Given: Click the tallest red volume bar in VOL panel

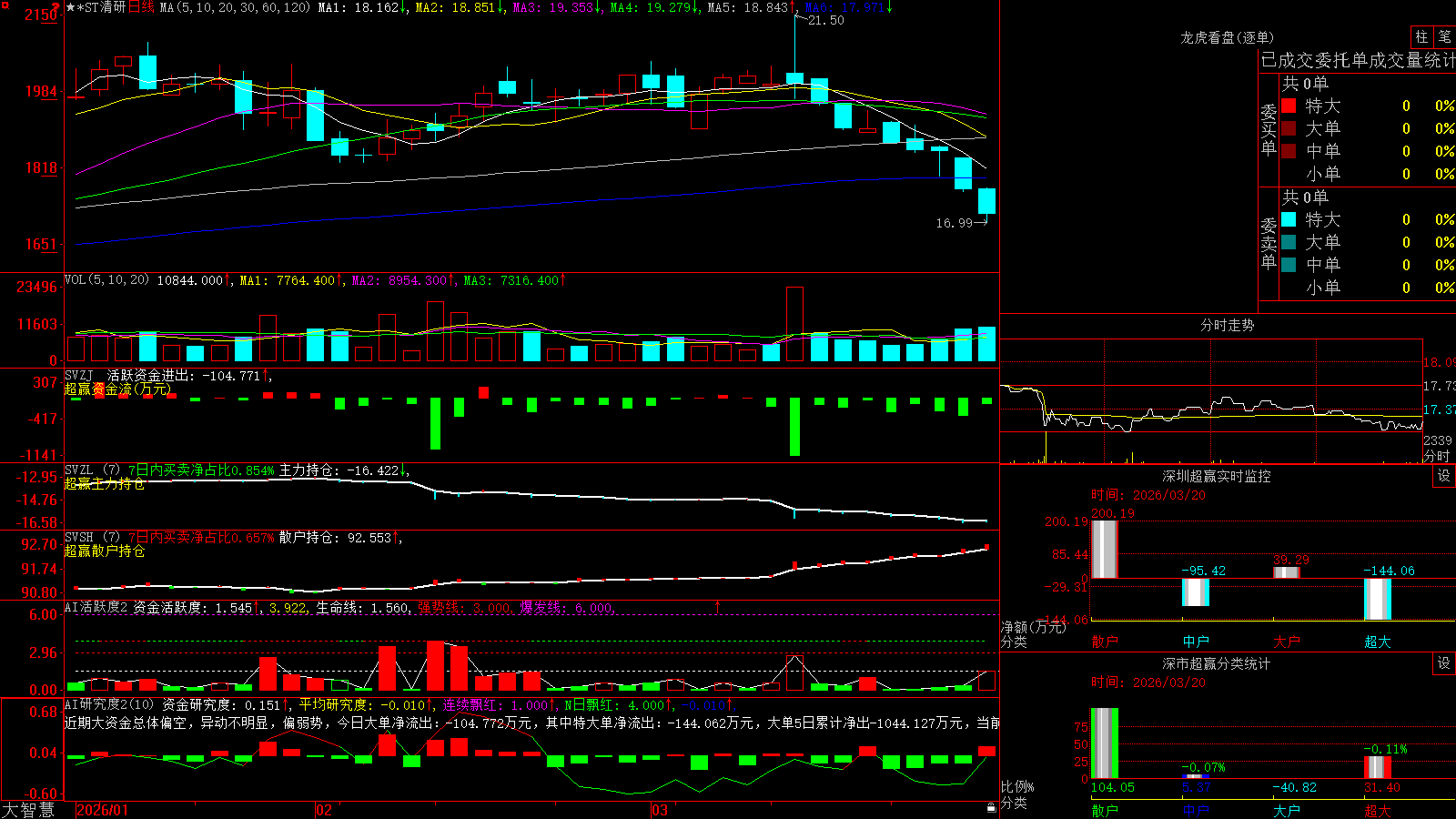Looking at the screenshot, I should coord(794,324).
